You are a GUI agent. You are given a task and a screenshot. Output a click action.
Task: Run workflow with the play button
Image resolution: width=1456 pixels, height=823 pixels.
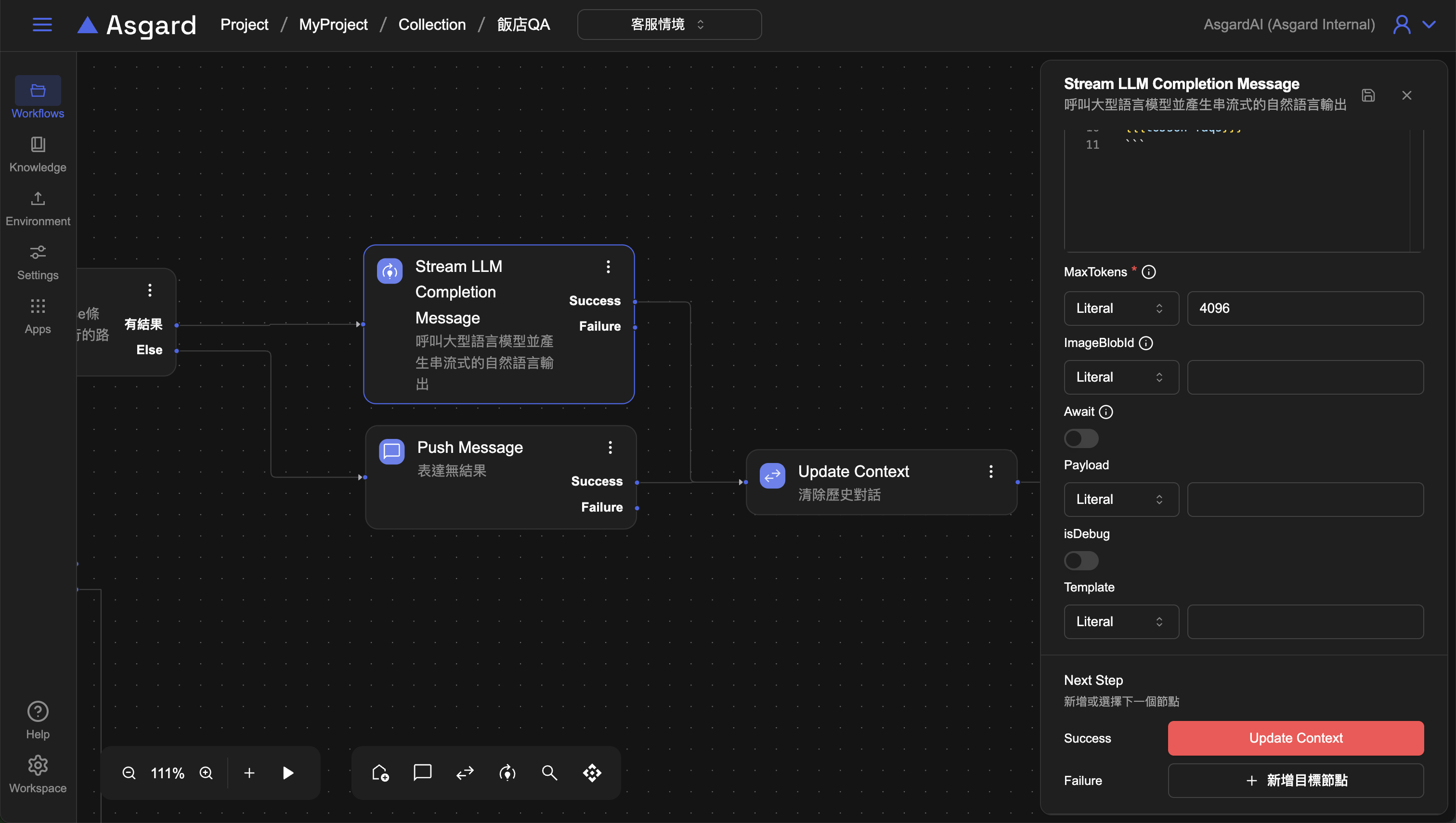click(288, 772)
